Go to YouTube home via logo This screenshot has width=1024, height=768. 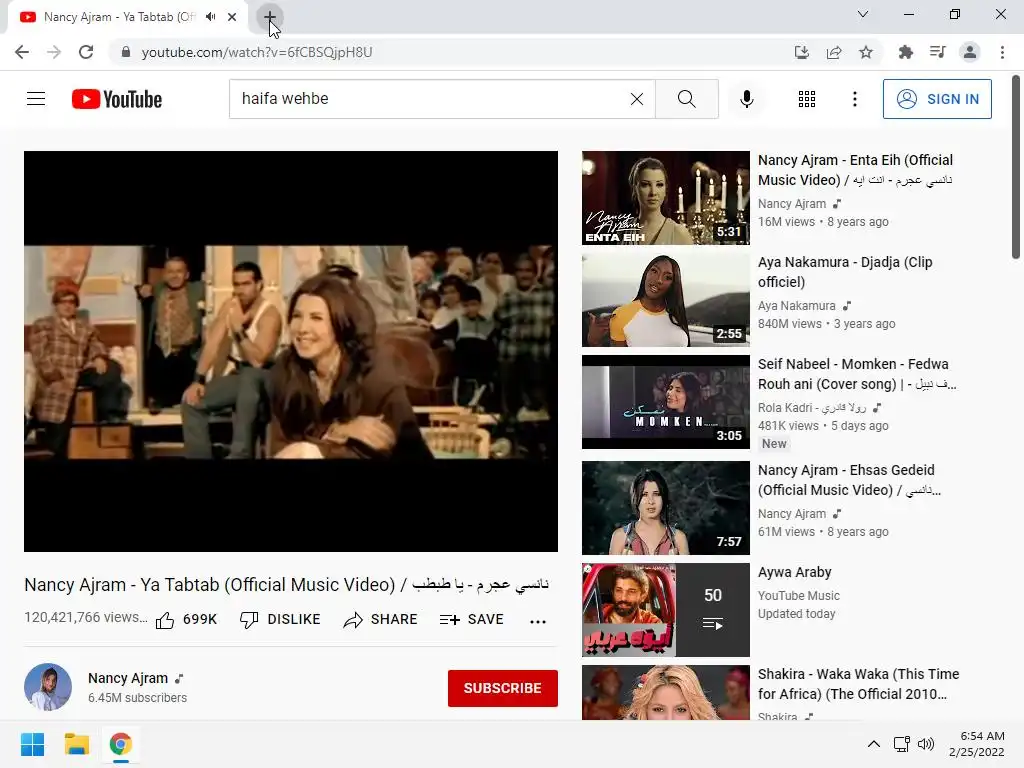coord(117,99)
